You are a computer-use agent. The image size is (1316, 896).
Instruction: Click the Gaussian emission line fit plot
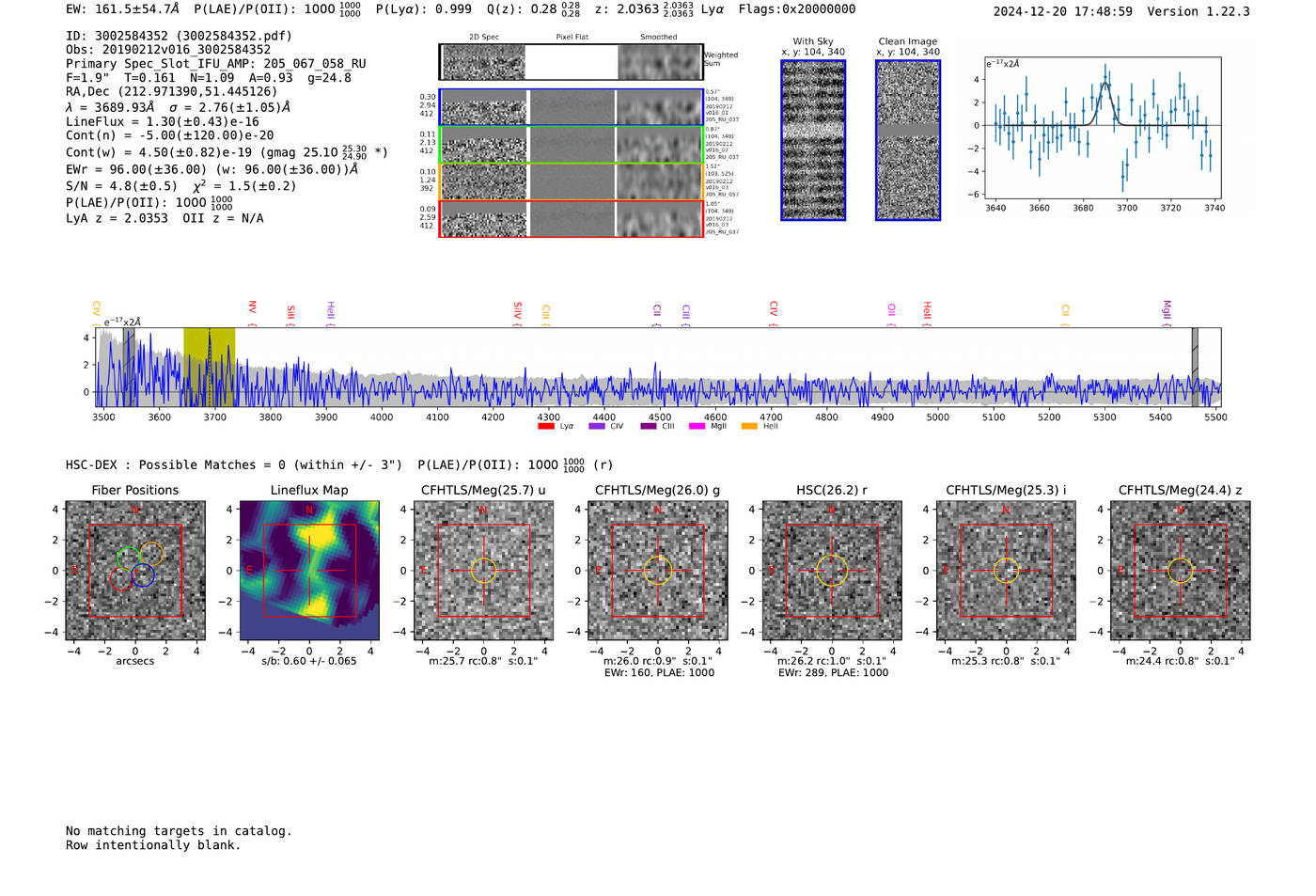tap(1103, 129)
